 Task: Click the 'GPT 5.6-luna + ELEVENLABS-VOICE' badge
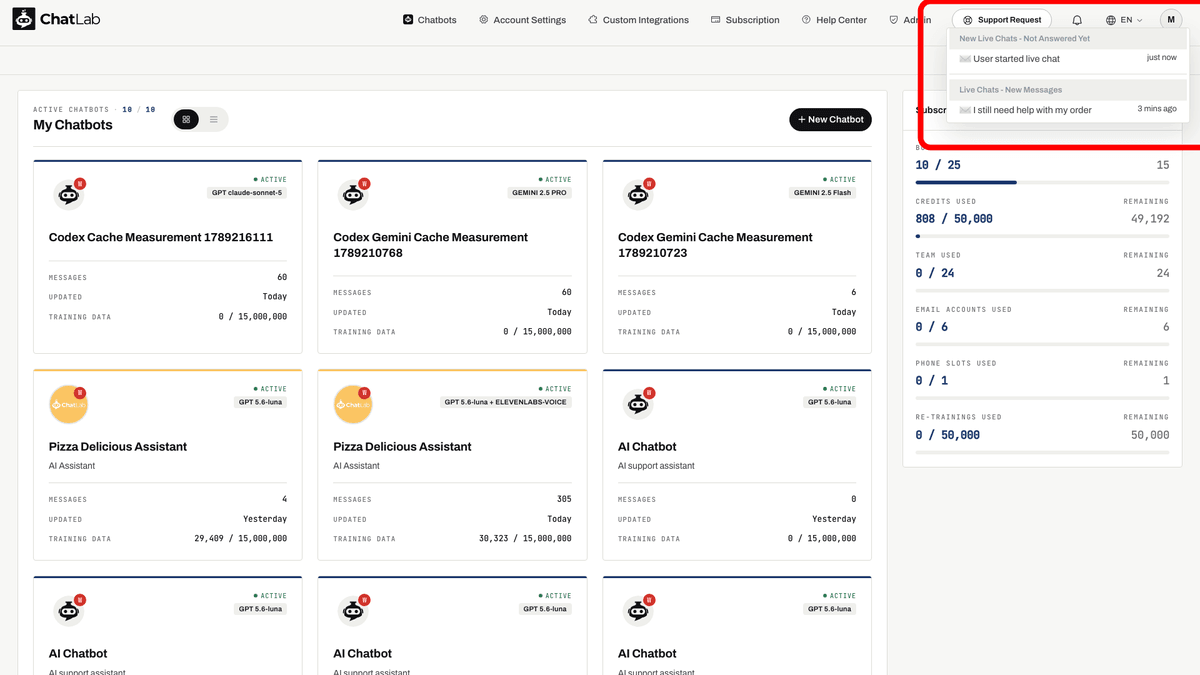point(506,402)
